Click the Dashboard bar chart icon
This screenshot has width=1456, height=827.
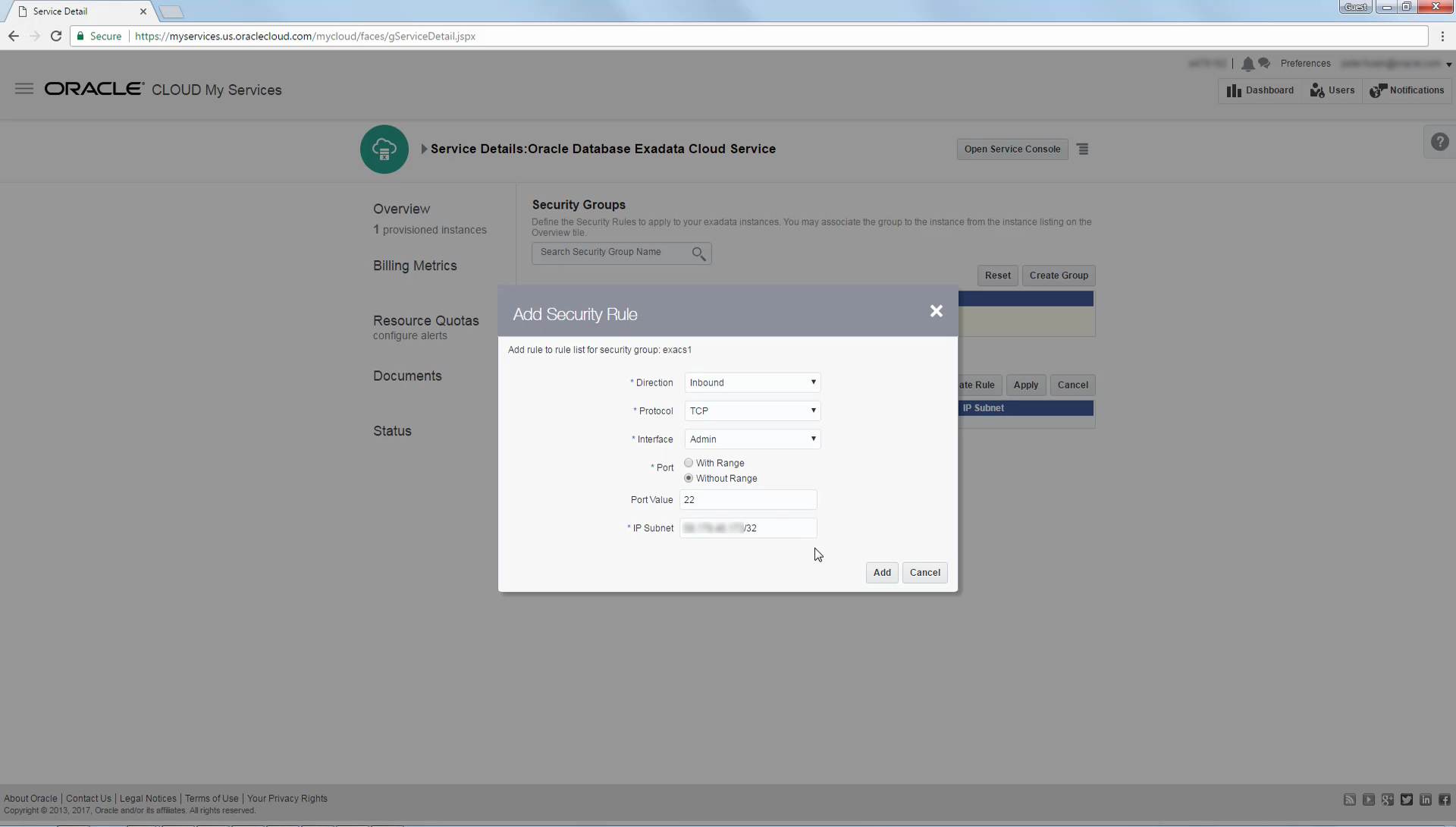(1234, 91)
